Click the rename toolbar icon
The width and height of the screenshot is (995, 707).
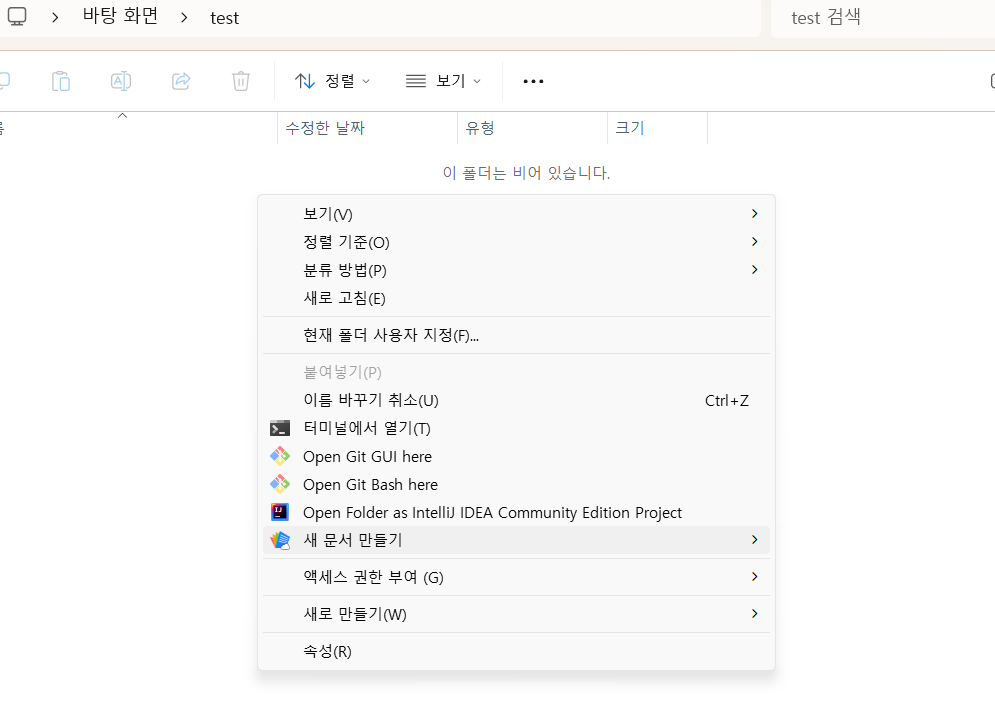pyautogui.click(x=121, y=81)
